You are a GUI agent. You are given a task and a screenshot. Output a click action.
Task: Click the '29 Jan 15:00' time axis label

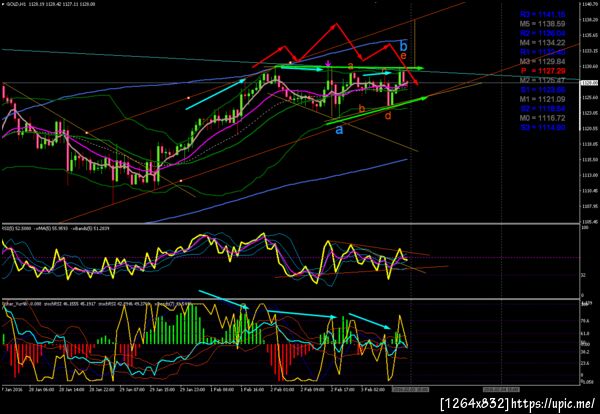click(x=162, y=390)
